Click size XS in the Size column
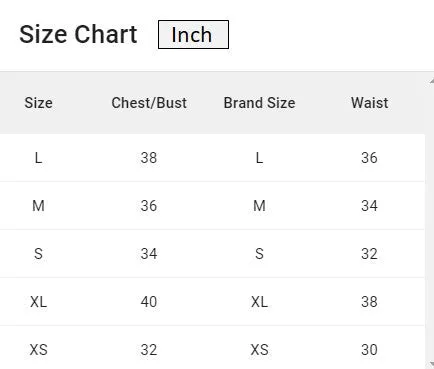The image size is (434, 369). [x=38, y=350]
